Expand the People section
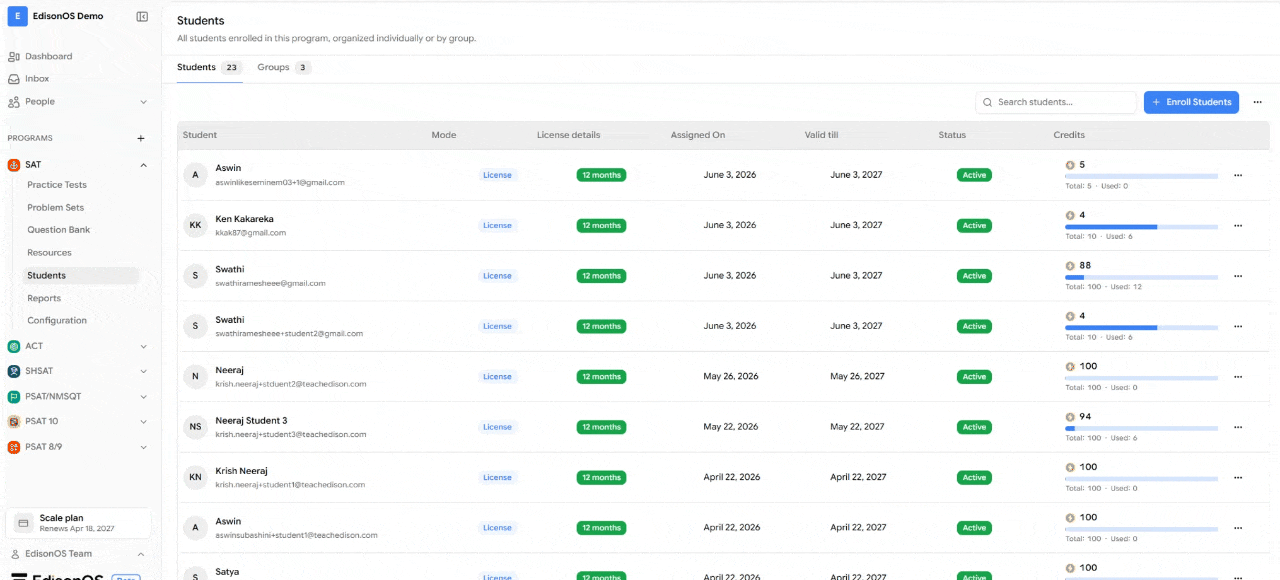 point(143,102)
